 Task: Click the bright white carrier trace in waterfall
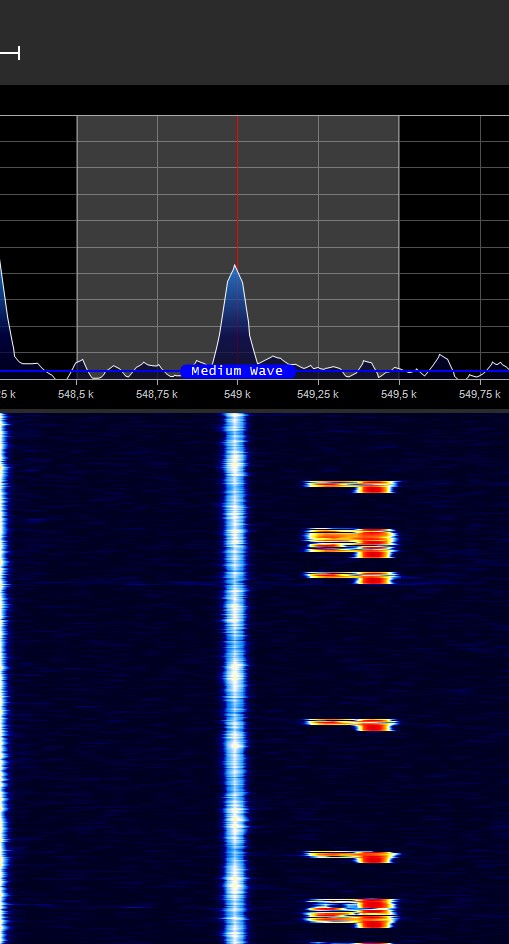(x=235, y=677)
